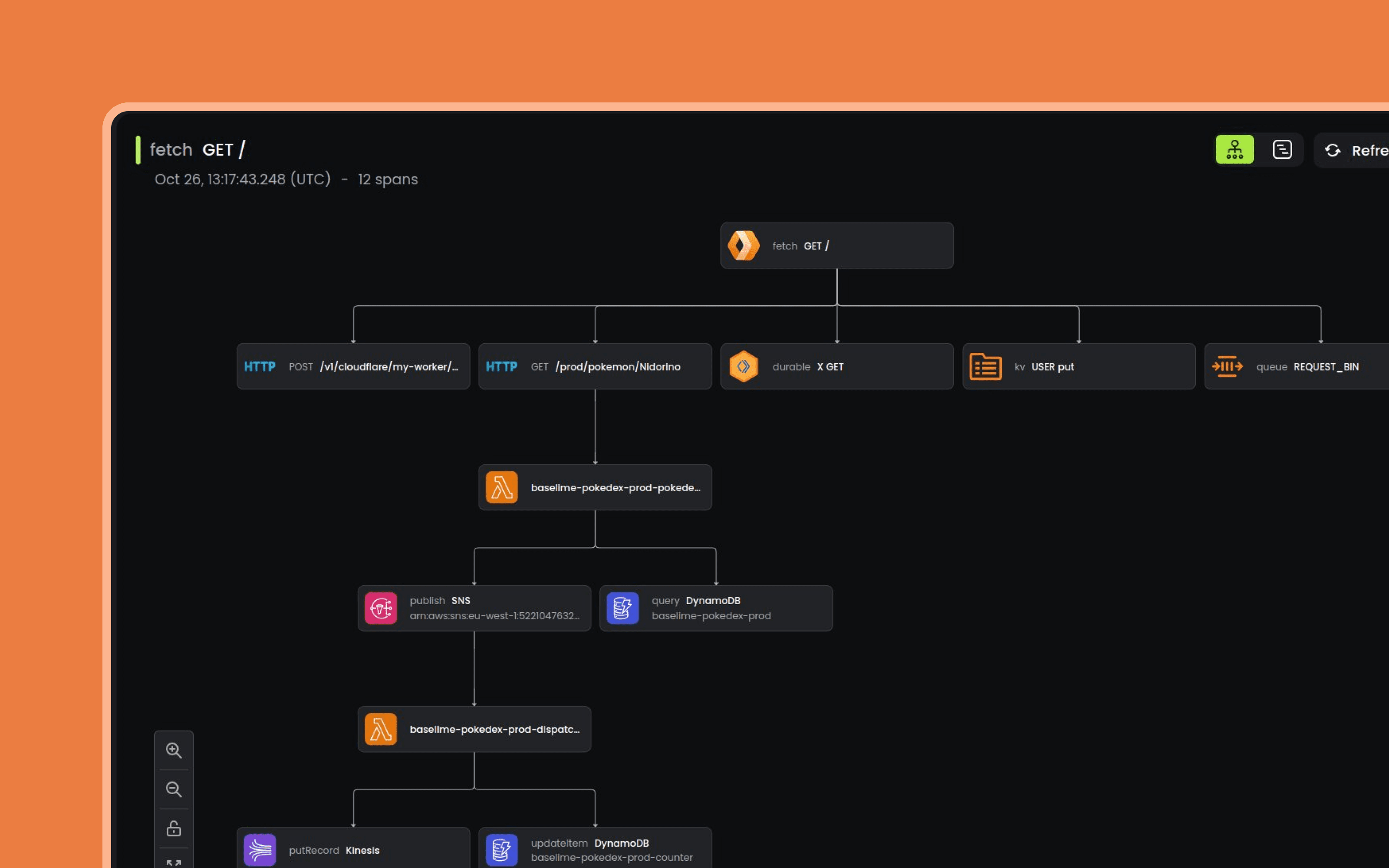Click the pink SNS service icon

381,608
